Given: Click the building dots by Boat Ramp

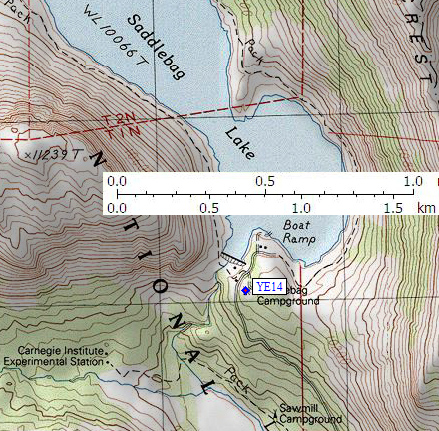Looking at the screenshot, I should (x=263, y=247).
